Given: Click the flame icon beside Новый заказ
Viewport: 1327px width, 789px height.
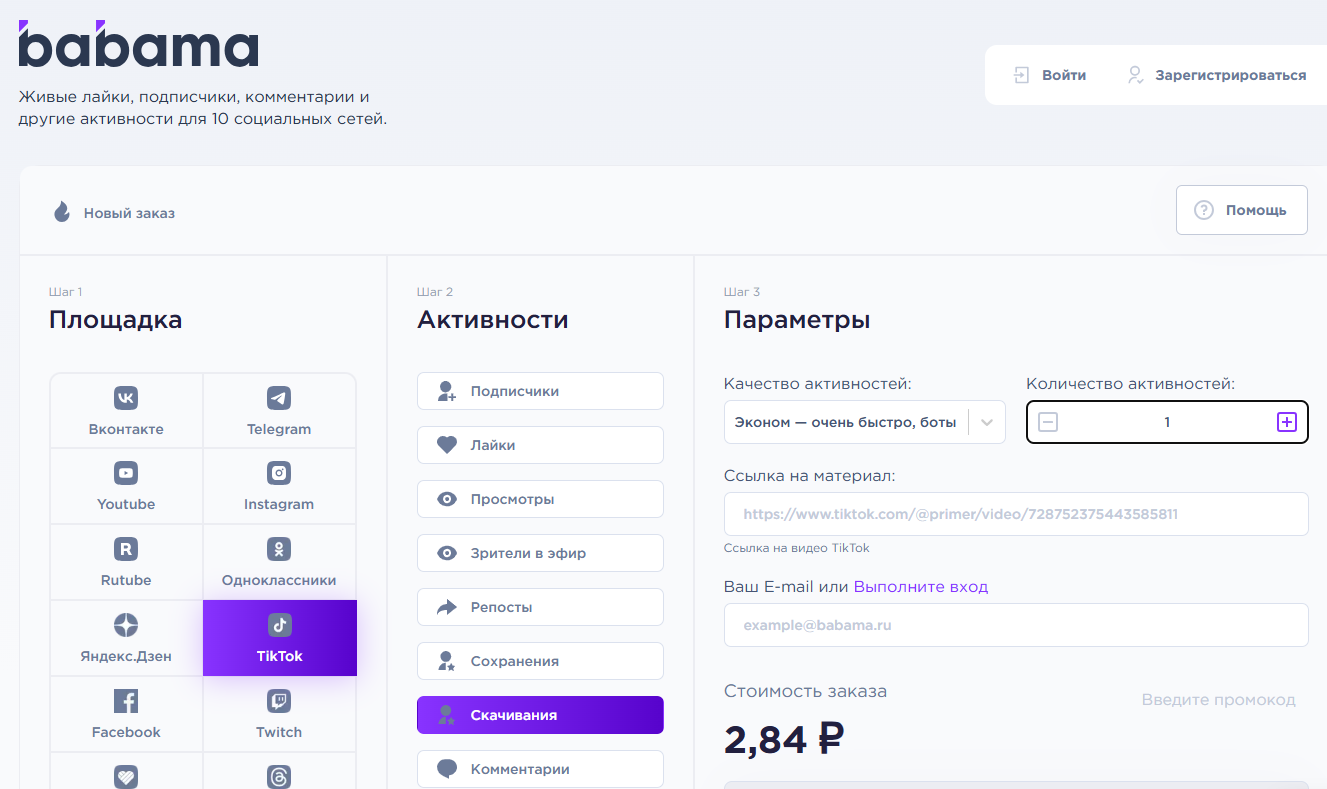Looking at the screenshot, I should [62, 212].
